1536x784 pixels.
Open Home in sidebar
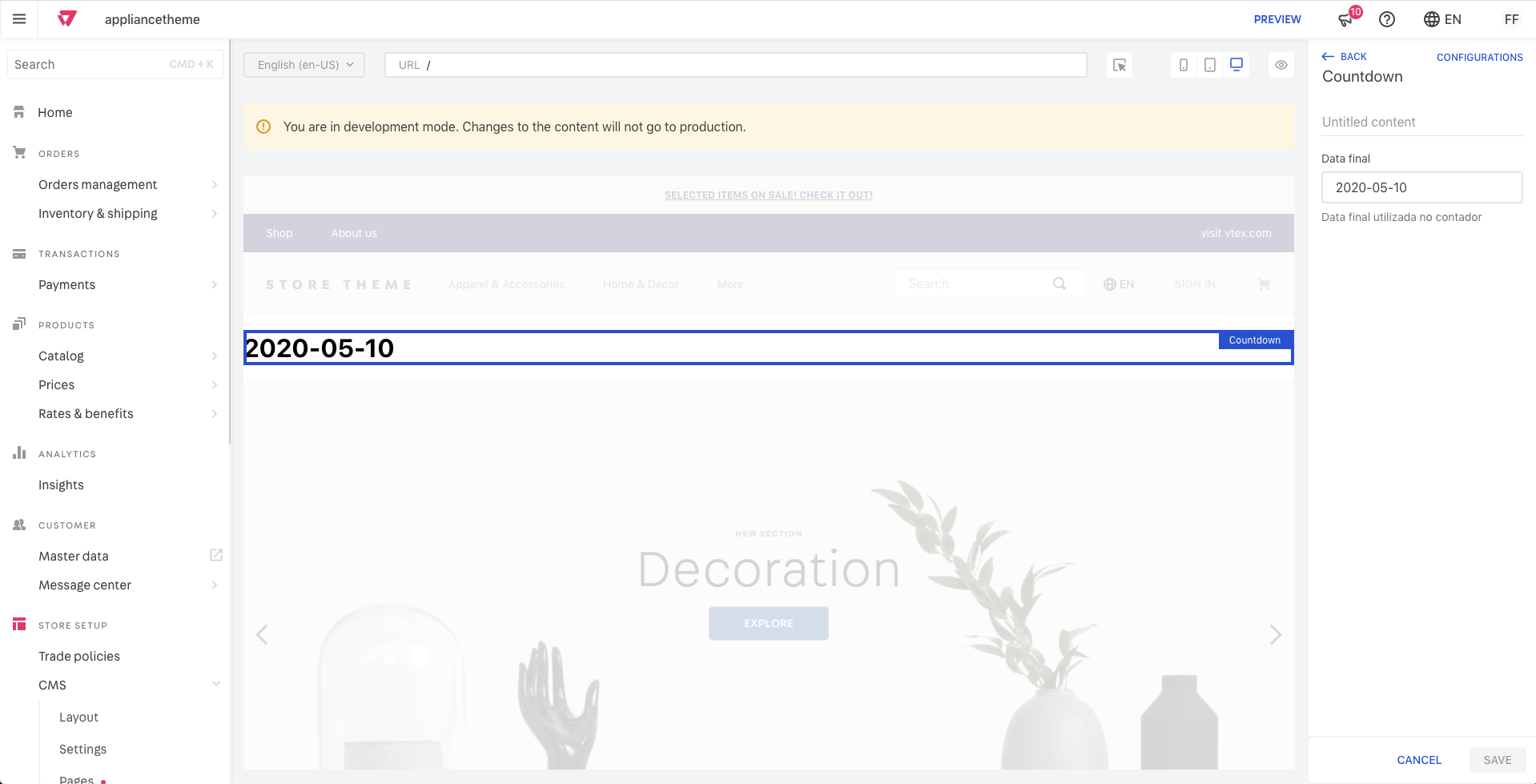point(55,112)
